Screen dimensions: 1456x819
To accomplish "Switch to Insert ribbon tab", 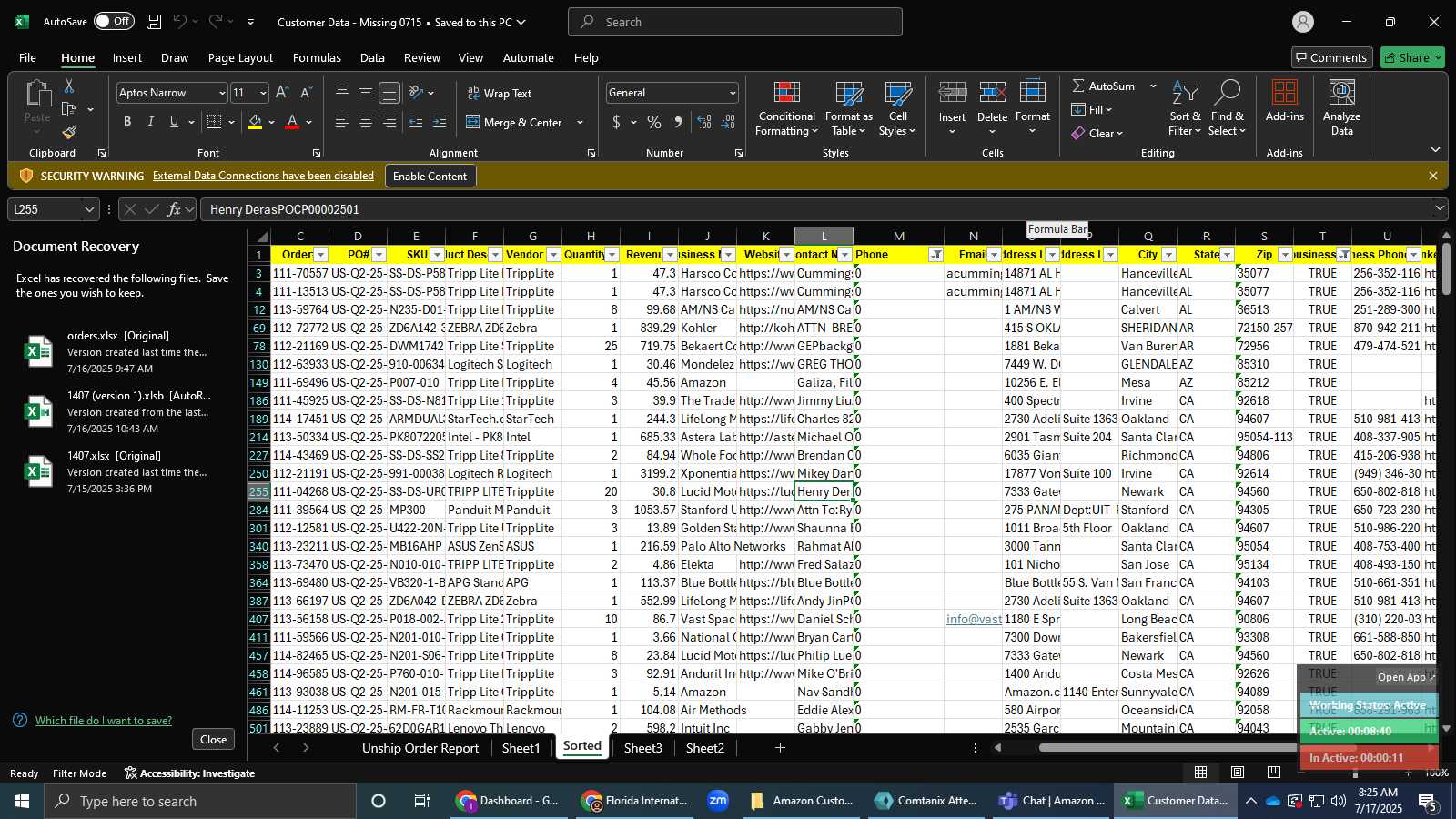I will point(127,57).
